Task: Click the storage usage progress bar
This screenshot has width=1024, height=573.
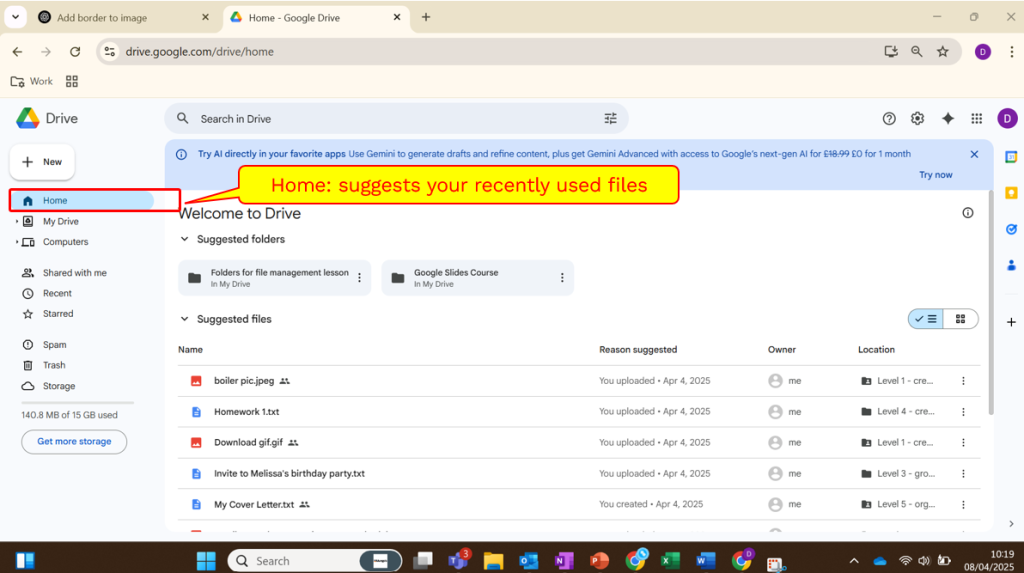Action: coord(77,403)
